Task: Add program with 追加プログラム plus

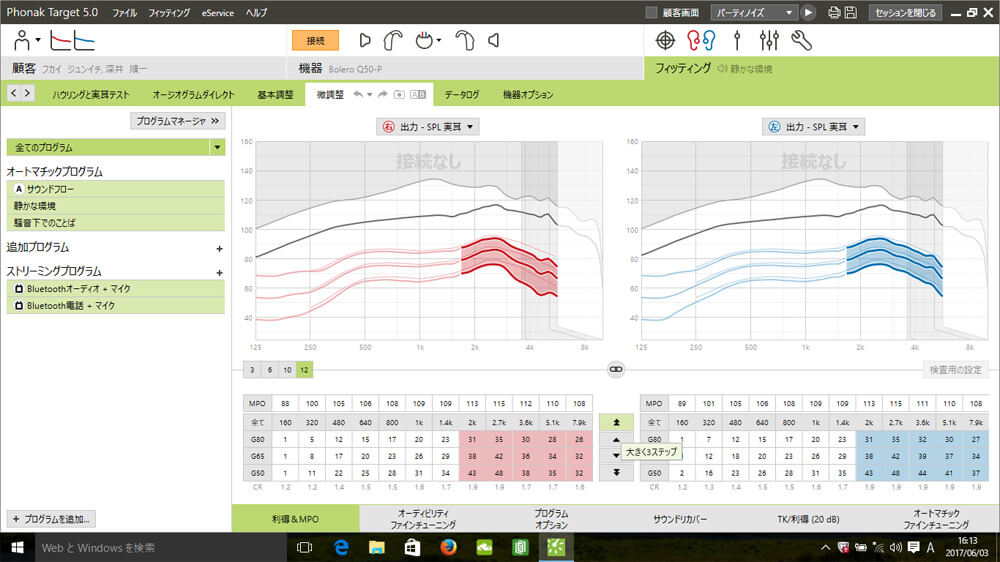Action: coord(219,249)
